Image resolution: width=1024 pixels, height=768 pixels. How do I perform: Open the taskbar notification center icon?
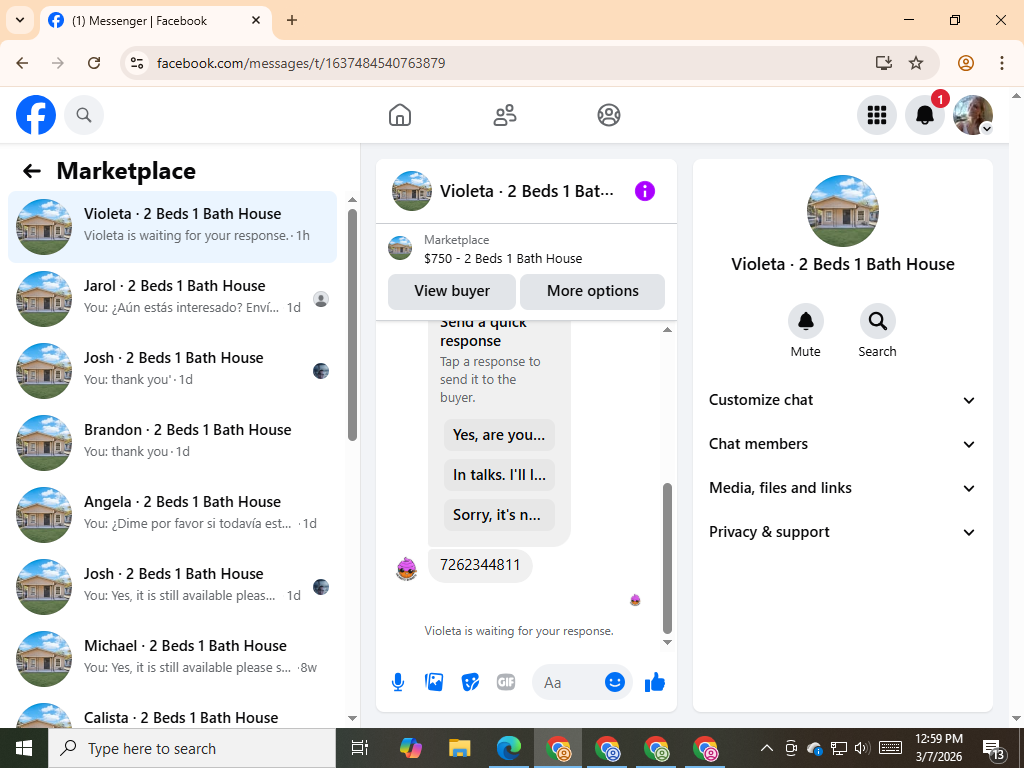tap(993, 749)
